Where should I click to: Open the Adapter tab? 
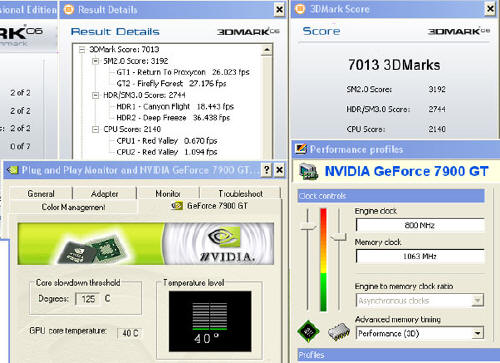[x=104, y=194]
